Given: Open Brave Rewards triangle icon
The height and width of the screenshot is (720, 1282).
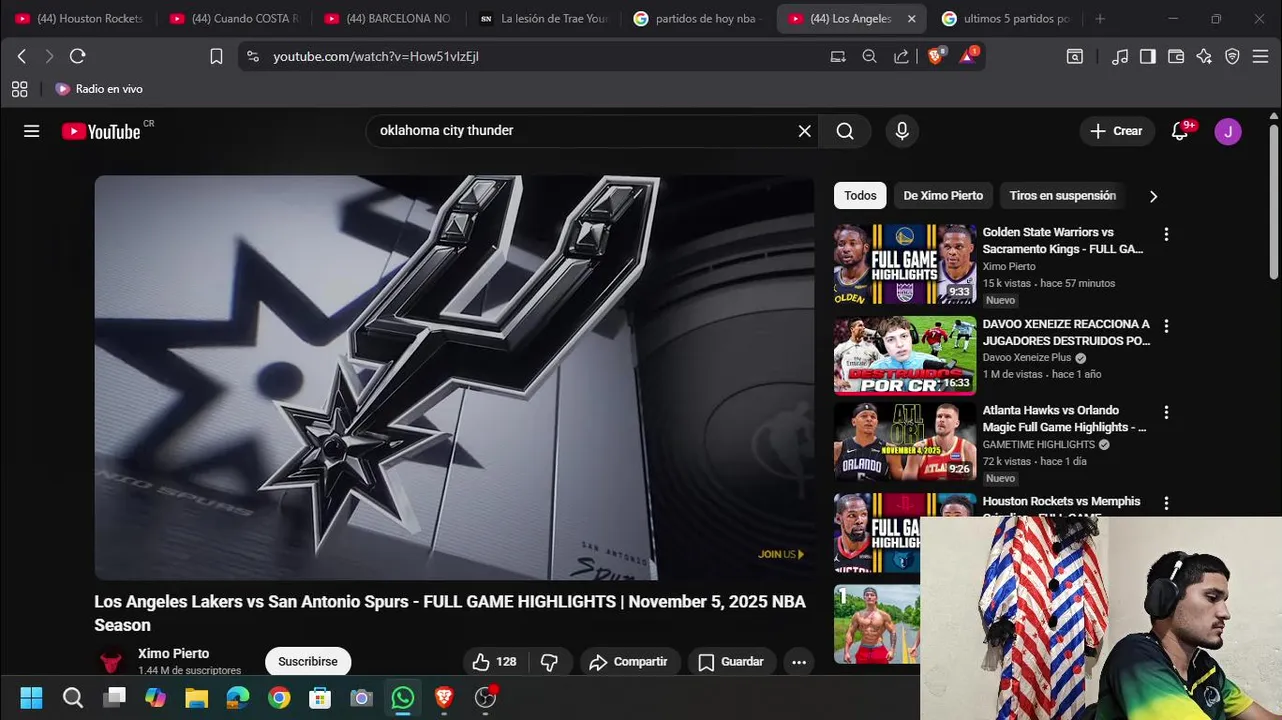Looking at the screenshot, I should [x=969, y=56].
